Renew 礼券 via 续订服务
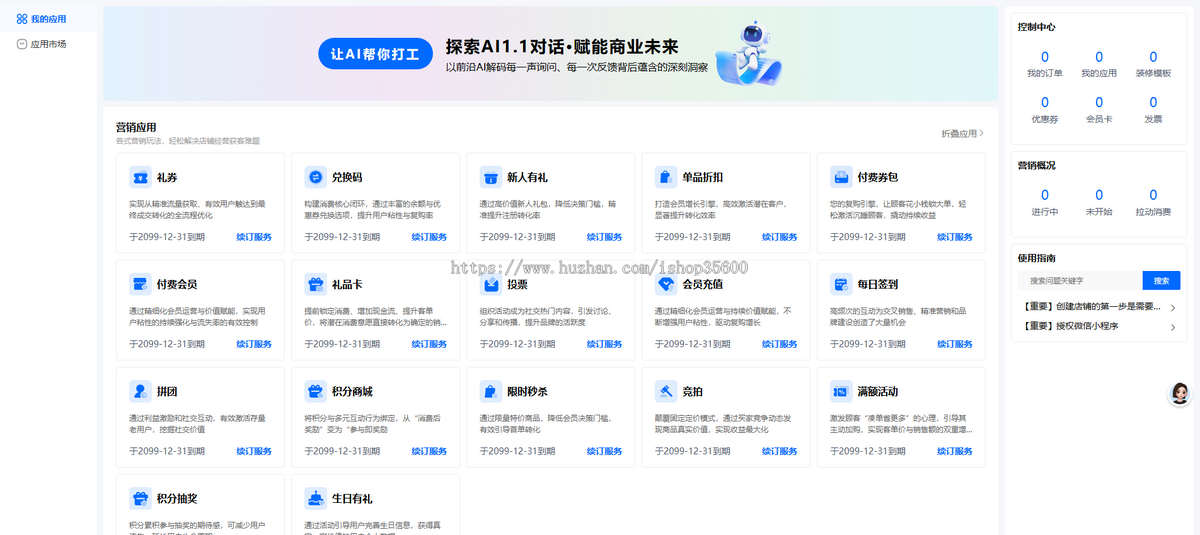Image resolution: width=1200 pixels, height=535 pixels. [x=254, y=237]
